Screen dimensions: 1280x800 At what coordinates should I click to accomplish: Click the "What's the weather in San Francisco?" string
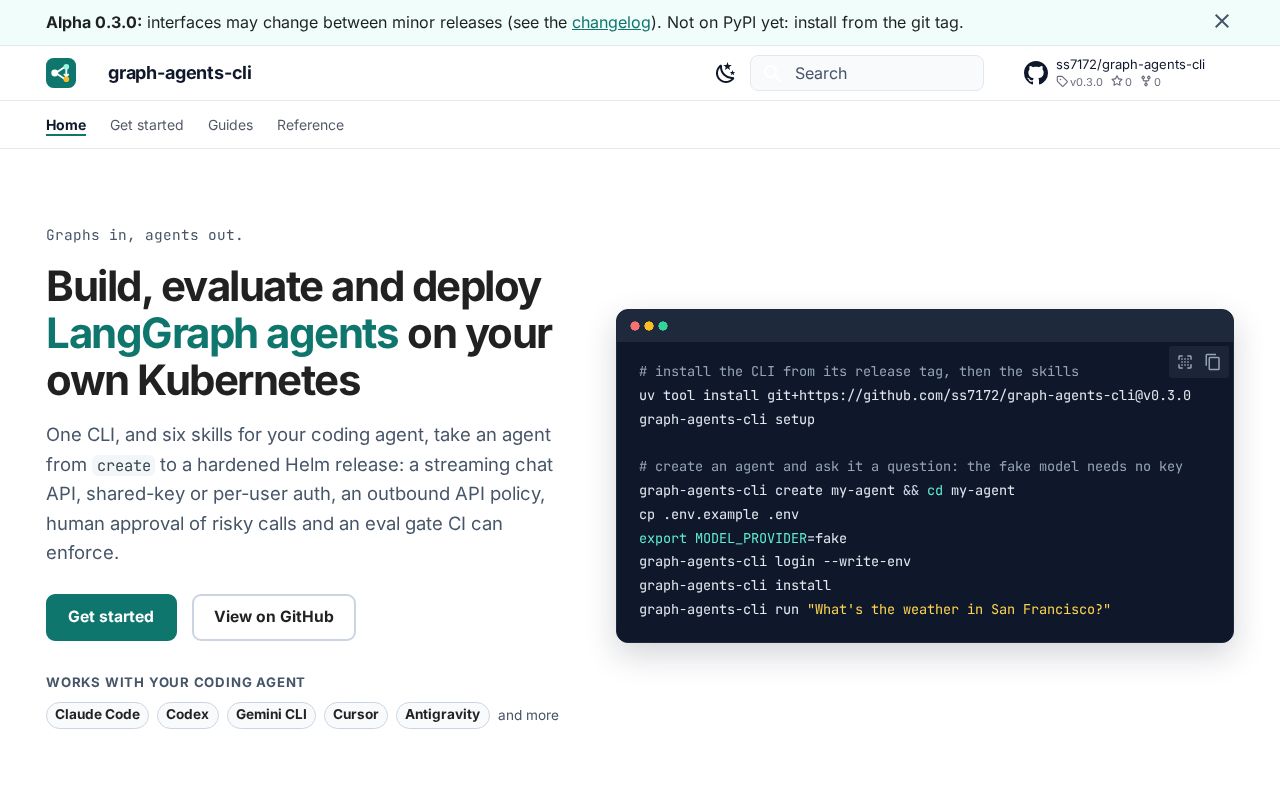[959, 609]
